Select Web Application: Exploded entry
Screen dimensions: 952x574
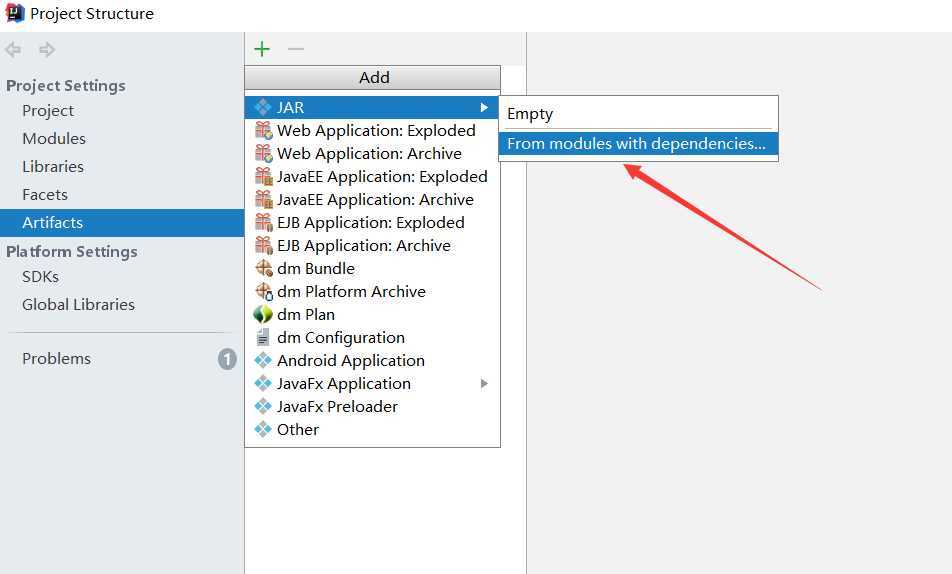coord(372,131)
